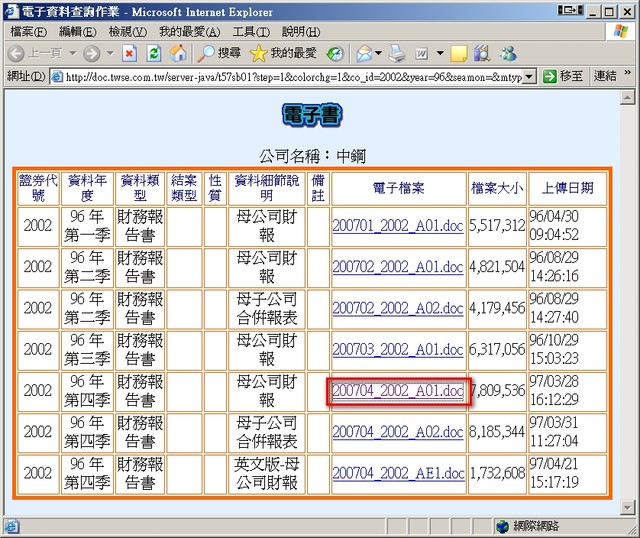Image resolution: width=640 pixels, height=538 pixels.
Task: Click the IE icon in the title bar
Action: click(x=12, y=11)
